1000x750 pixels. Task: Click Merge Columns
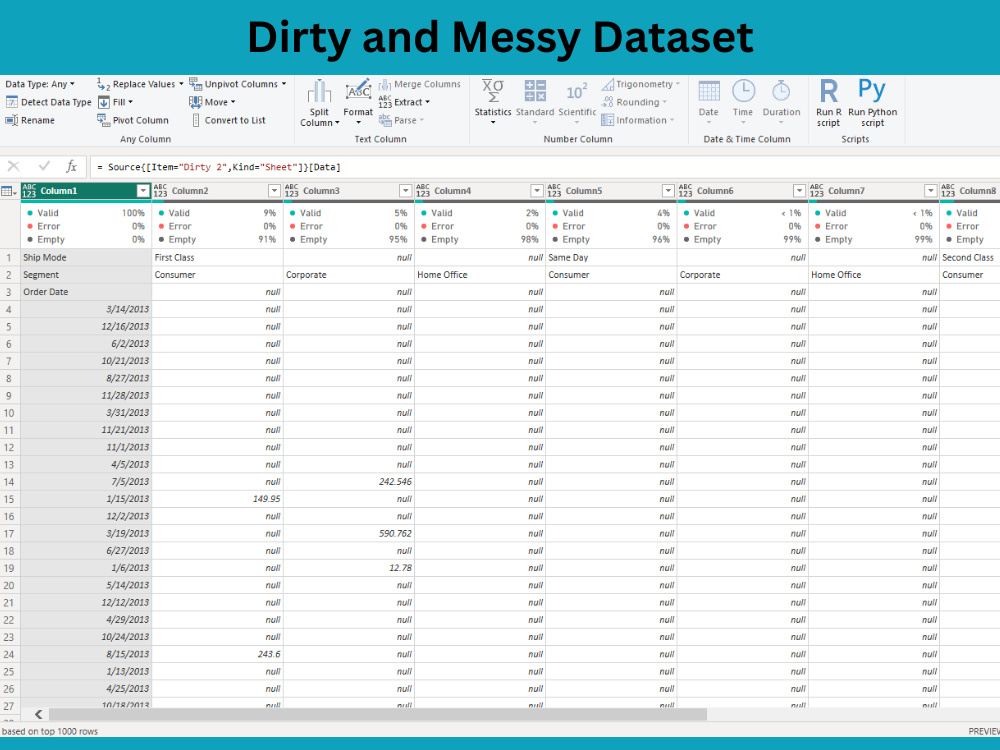pyautogui.click(x=420, y=84)
